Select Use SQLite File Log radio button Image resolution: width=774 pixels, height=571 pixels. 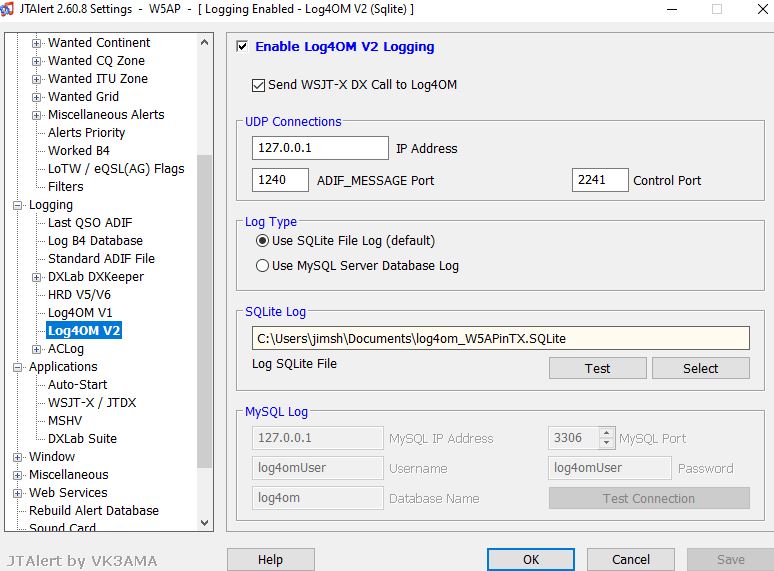tap(262, 241)
